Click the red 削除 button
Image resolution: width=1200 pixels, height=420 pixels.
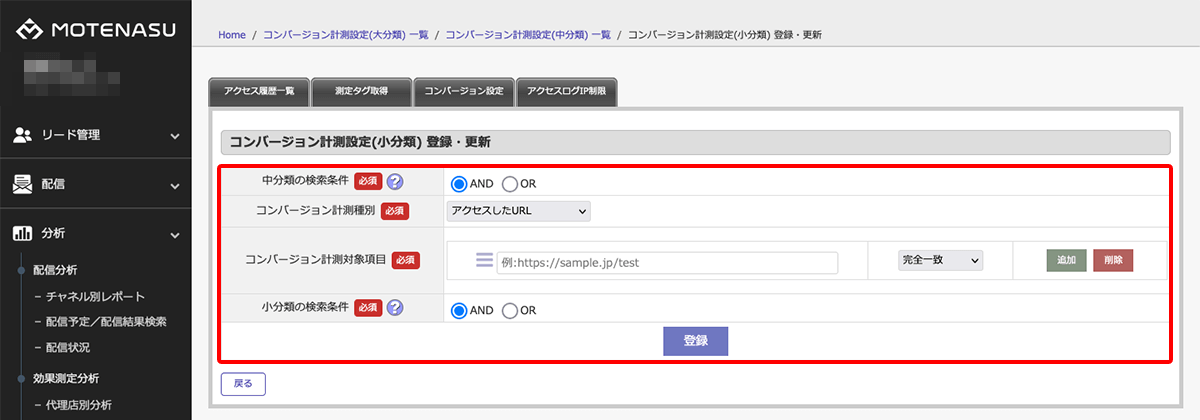[x=1113, y=260]
